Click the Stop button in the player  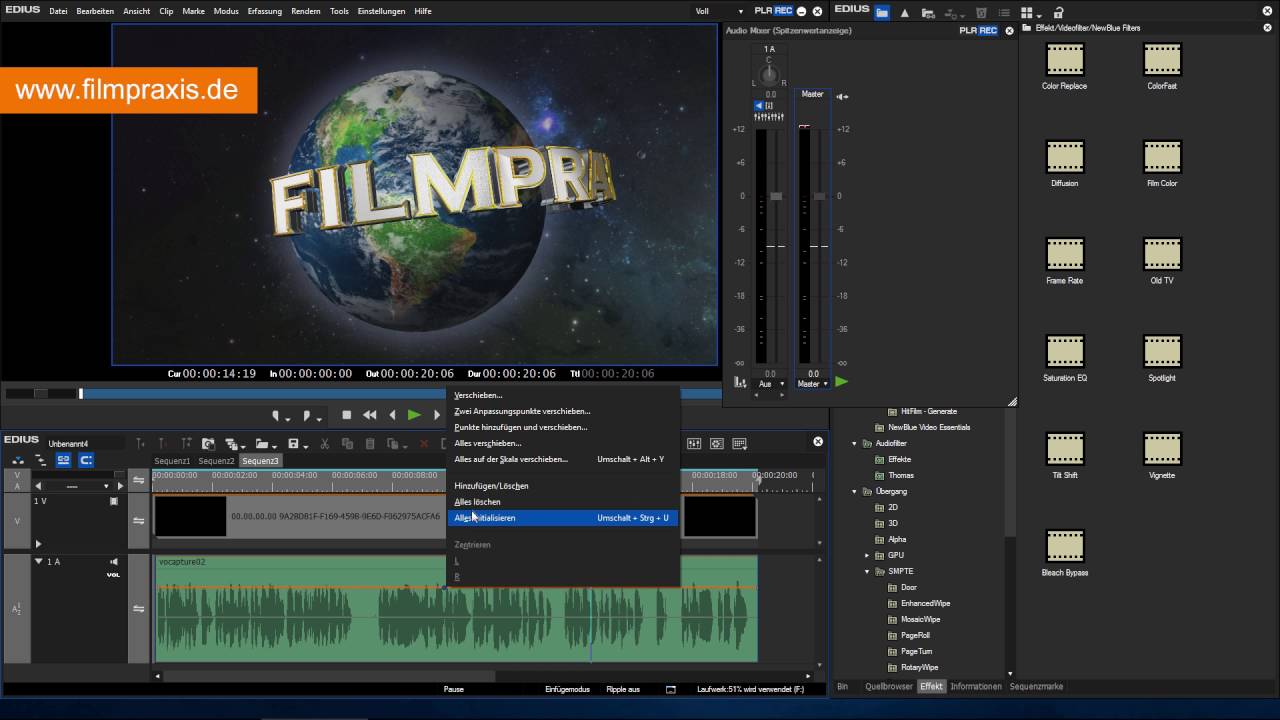pyautogui.click(x=347, y=415)
